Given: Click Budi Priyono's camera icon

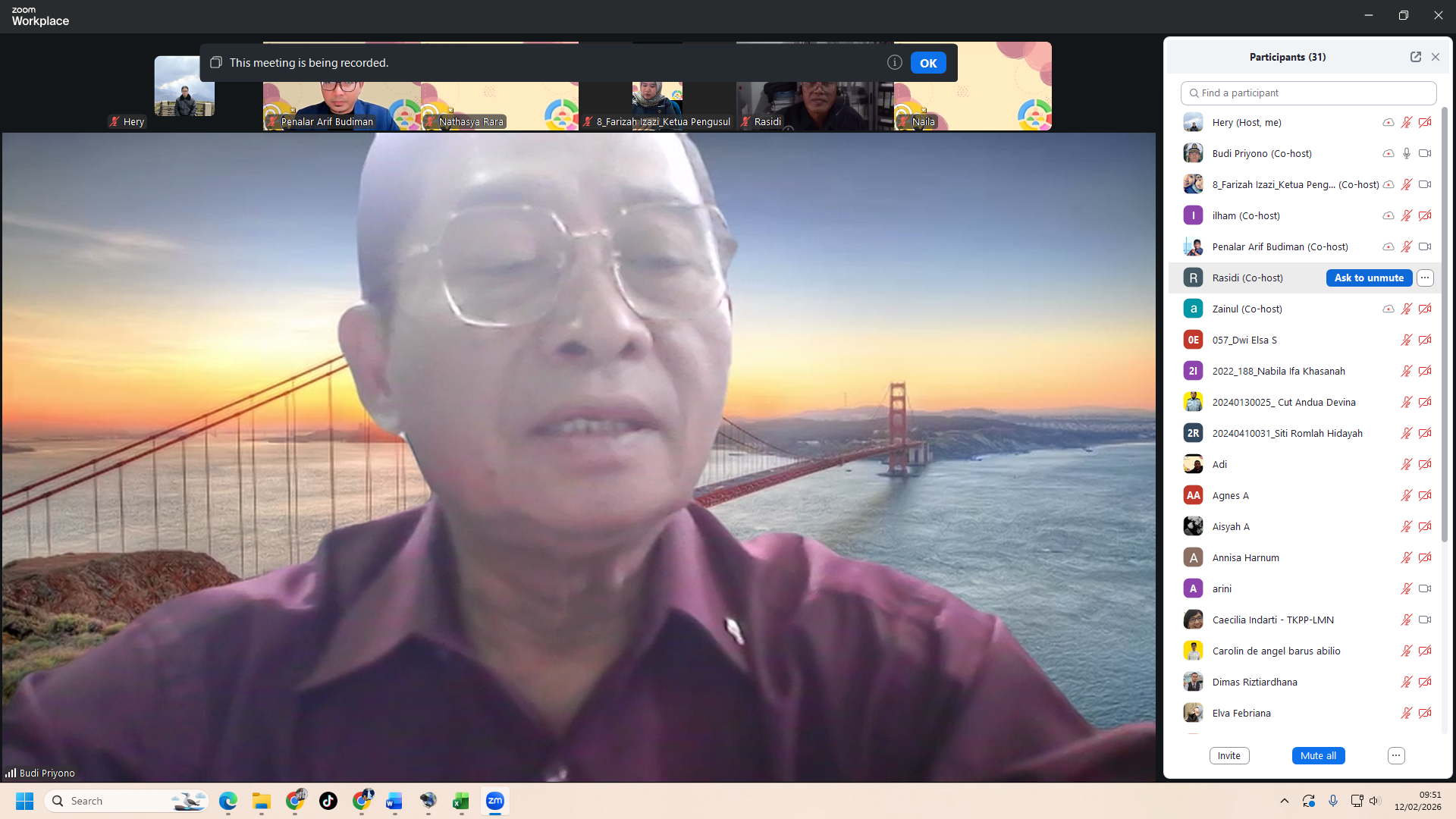Looking at the screenshot, I should click(x=1425, y=153).
